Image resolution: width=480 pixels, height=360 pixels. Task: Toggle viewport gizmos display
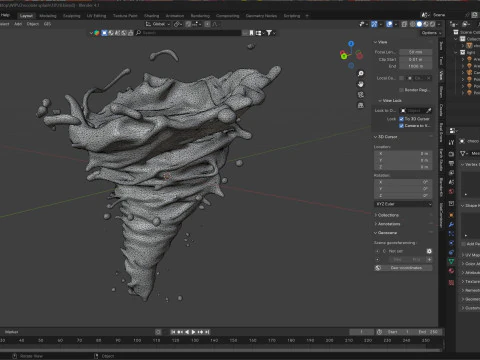pos(374,24)
